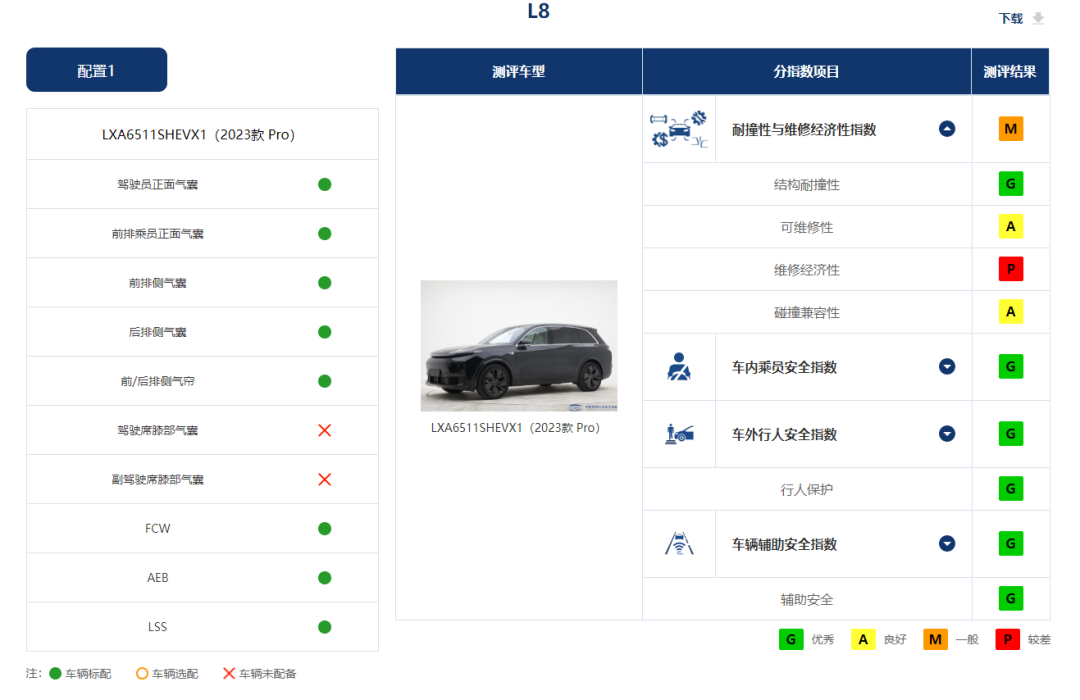Click the M rating for 耐撞性与维修经济性指数
Viewport: 1080px width, 700px height.
[1010, 129]
